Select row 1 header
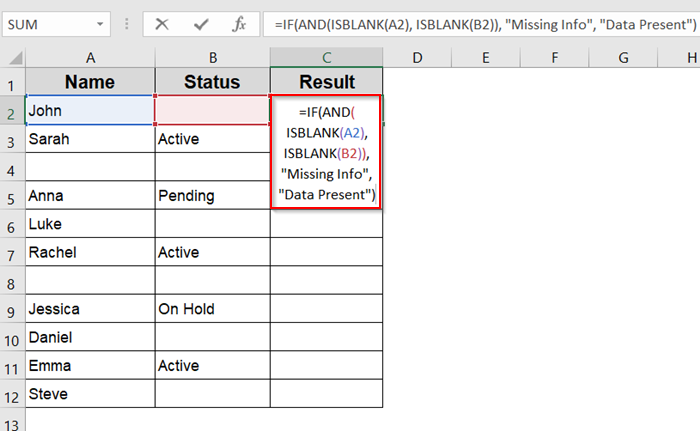The width and height of the screenshot is (700, 431). pos(12,82)
